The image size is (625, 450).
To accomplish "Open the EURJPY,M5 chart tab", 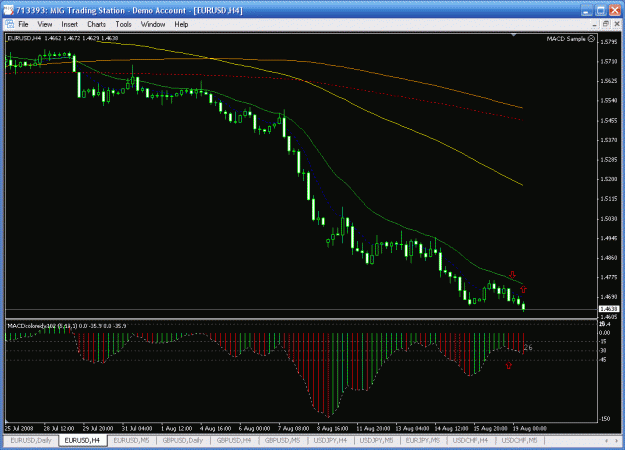I will pos(423,440).
